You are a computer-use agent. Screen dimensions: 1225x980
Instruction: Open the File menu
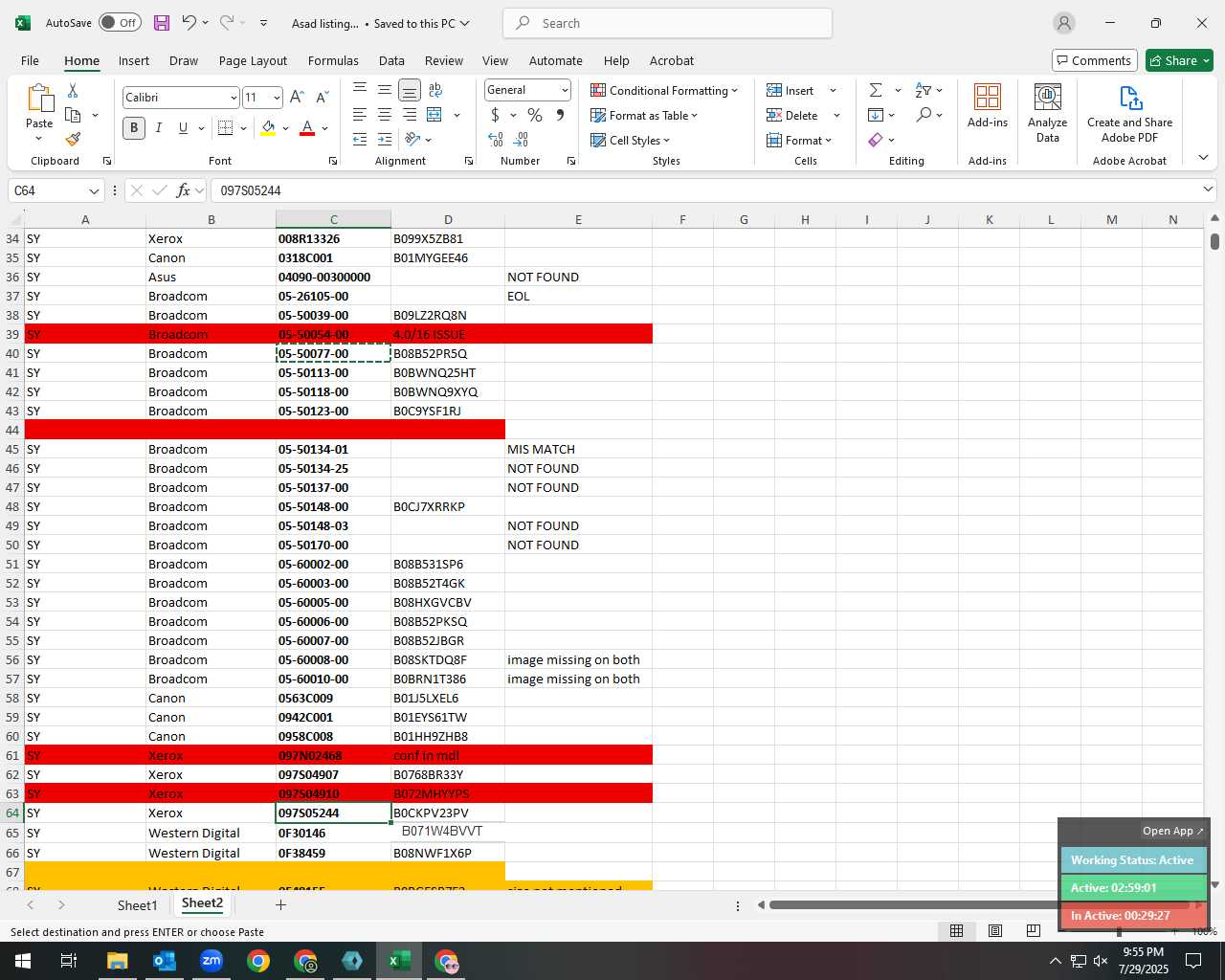pyautogui.click(x=30, y=60)
